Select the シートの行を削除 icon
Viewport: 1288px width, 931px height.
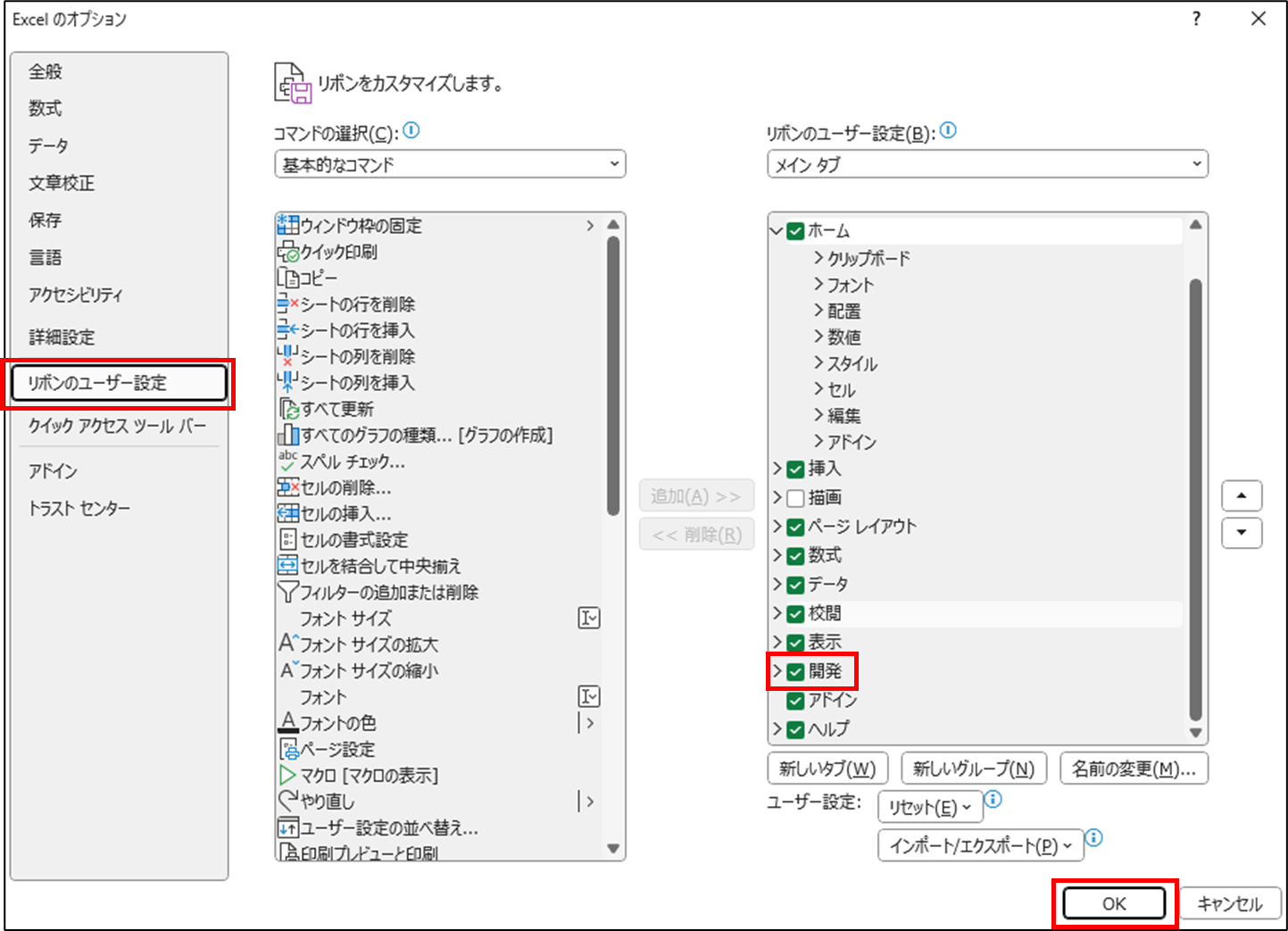point(287,303)
